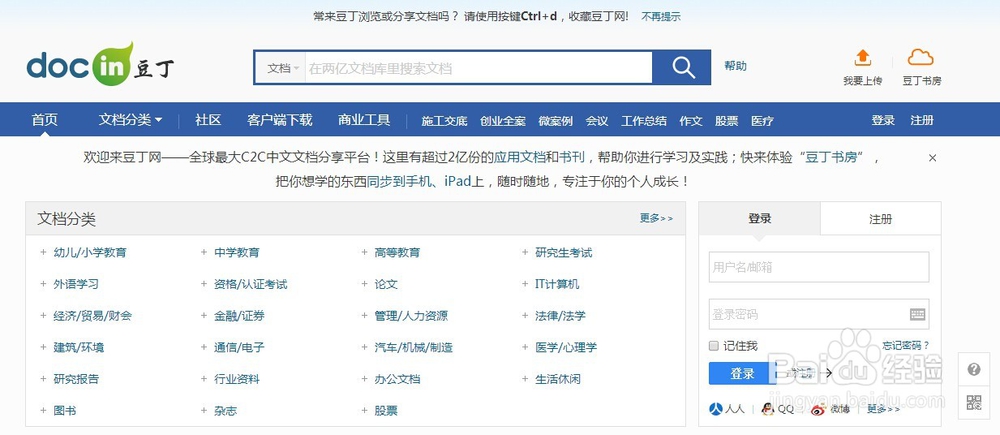Image resolution: width=1000 pixels, height=435 pixels.
Task: Open the 图书 category
Action: point(65,411)
